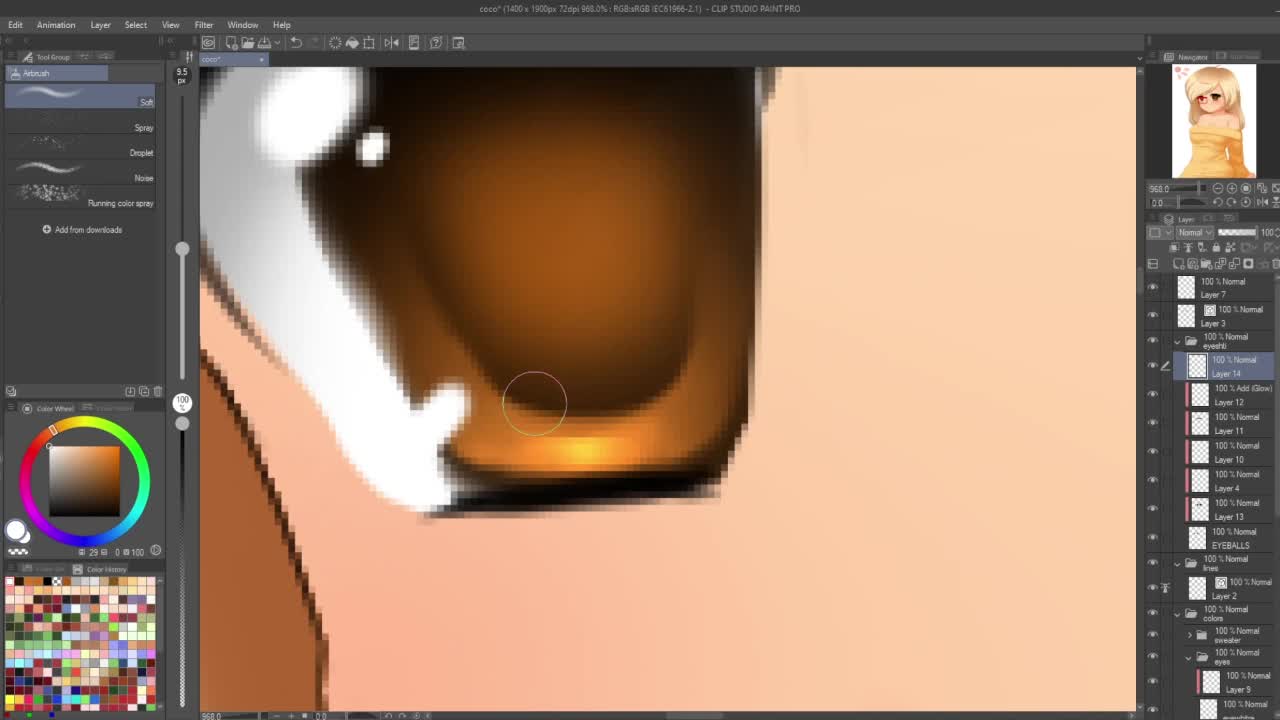Select the Noise sub tool
1280x720 pixels.
pyautogui.click(x=80, y=172)
